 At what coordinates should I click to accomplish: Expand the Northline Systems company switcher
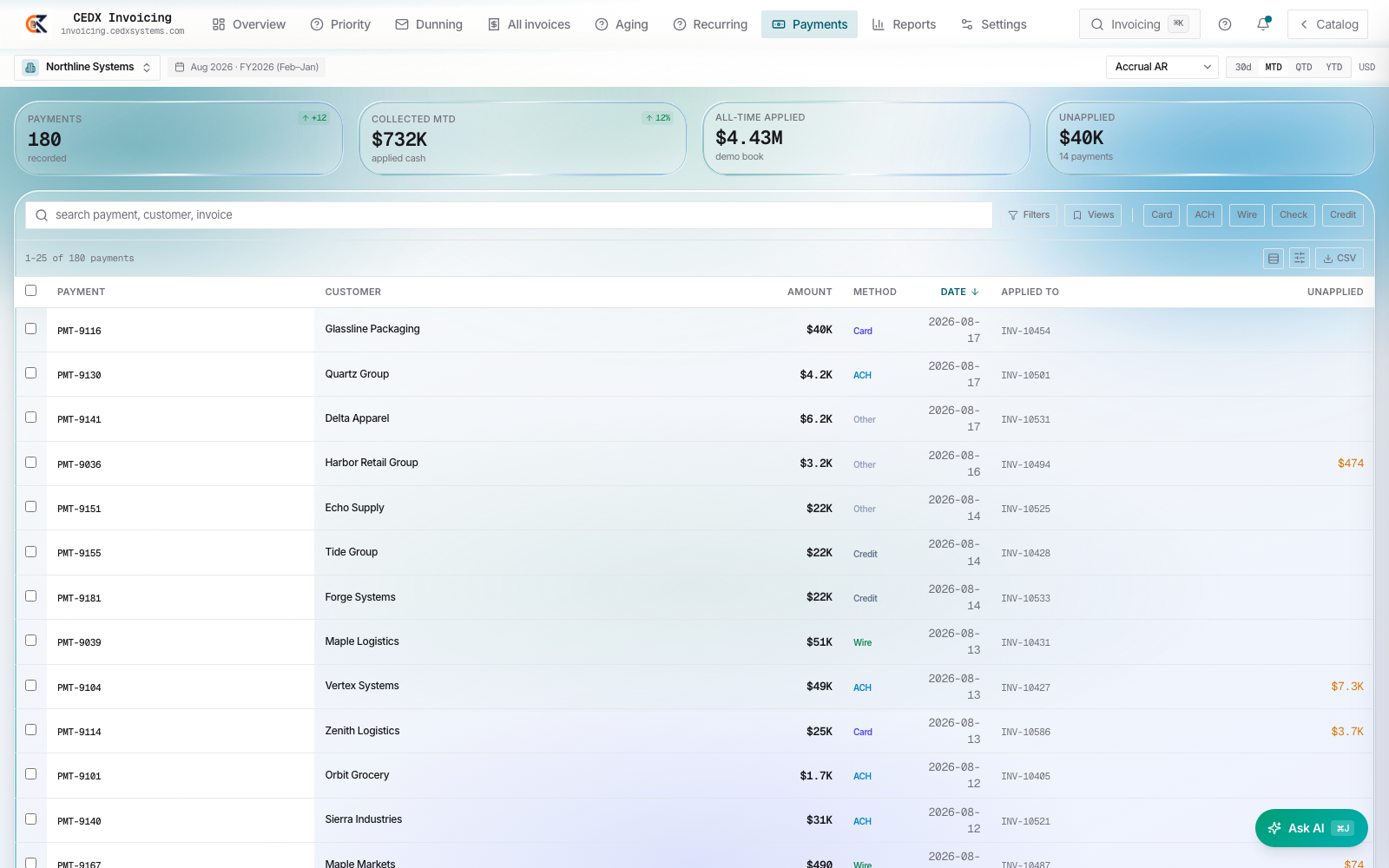pos(87,67)
